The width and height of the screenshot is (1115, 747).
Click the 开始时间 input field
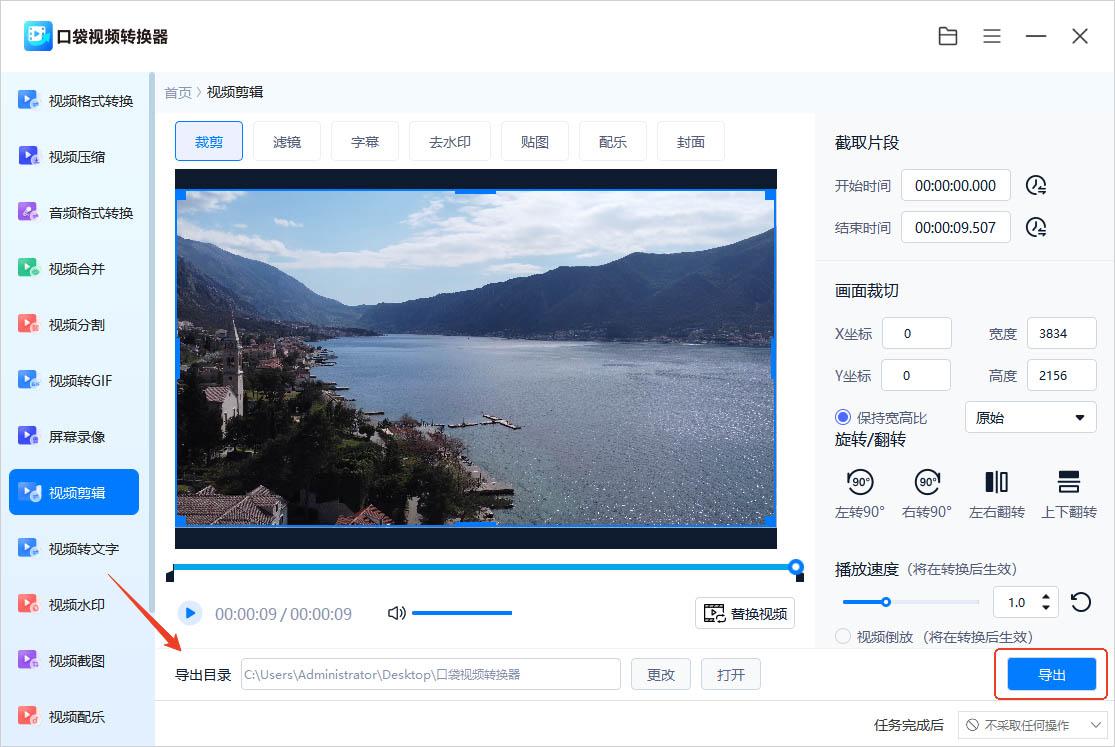[x=956, y=186]
